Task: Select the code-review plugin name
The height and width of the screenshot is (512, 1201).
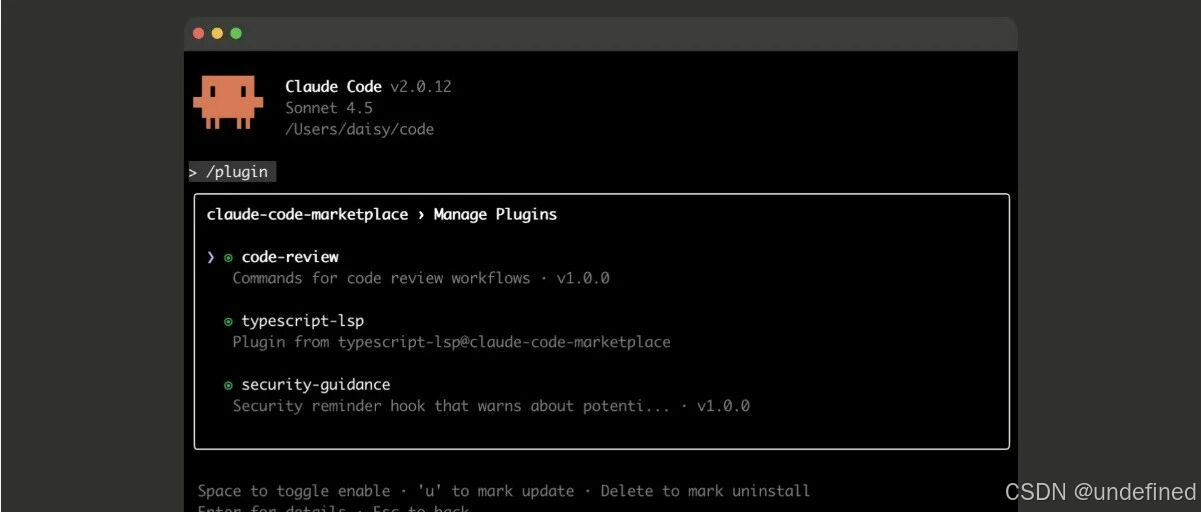Action: point(290,257)
